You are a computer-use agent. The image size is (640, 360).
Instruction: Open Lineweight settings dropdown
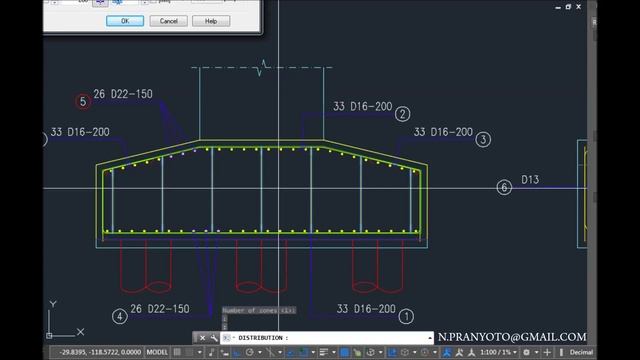coord(334,352)
